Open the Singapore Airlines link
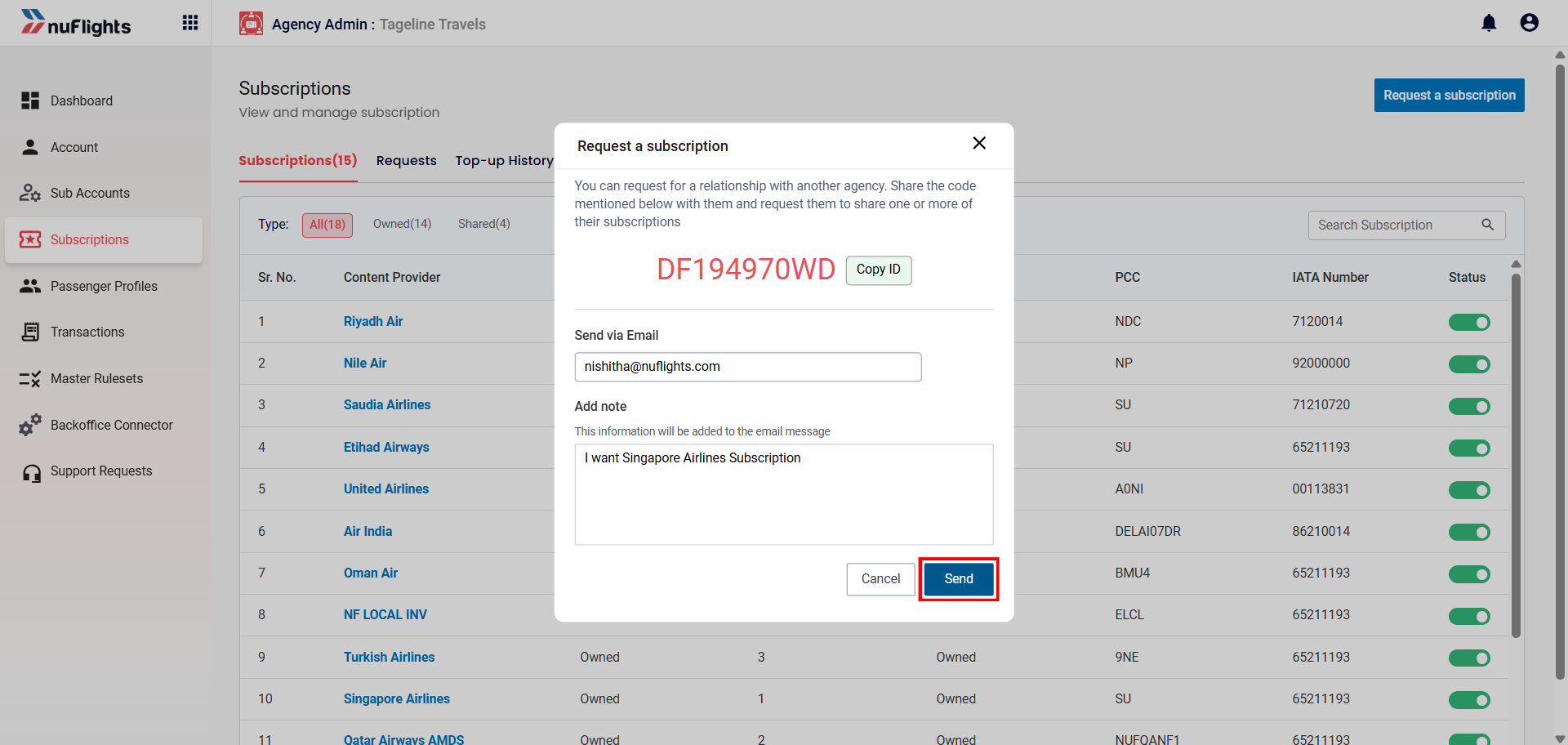The height and width of the screenshot is (745, 1568). tap(397, 699)
